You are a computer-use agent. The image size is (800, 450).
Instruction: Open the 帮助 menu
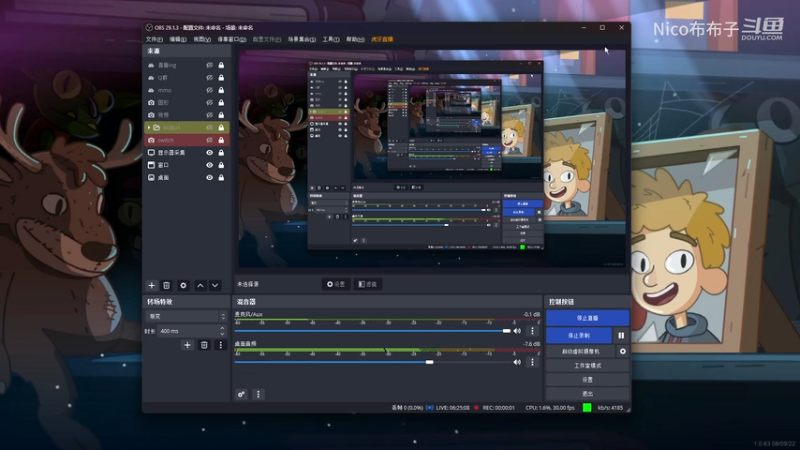(355, 39)
